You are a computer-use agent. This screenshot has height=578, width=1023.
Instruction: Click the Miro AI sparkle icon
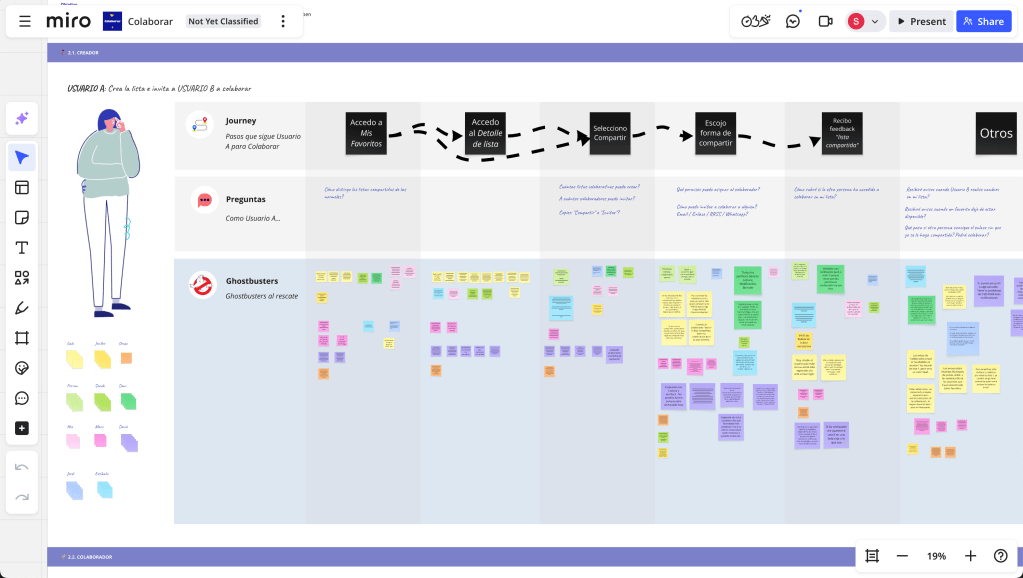tap(22, 119)
